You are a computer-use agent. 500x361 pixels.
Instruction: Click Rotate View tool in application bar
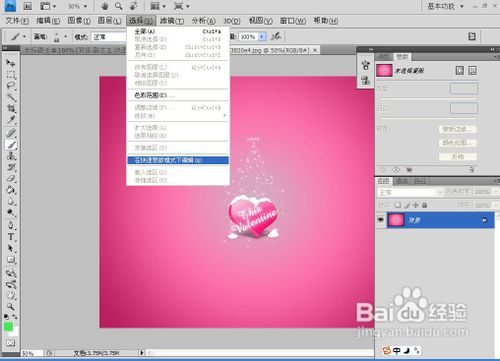click(134, 6)
